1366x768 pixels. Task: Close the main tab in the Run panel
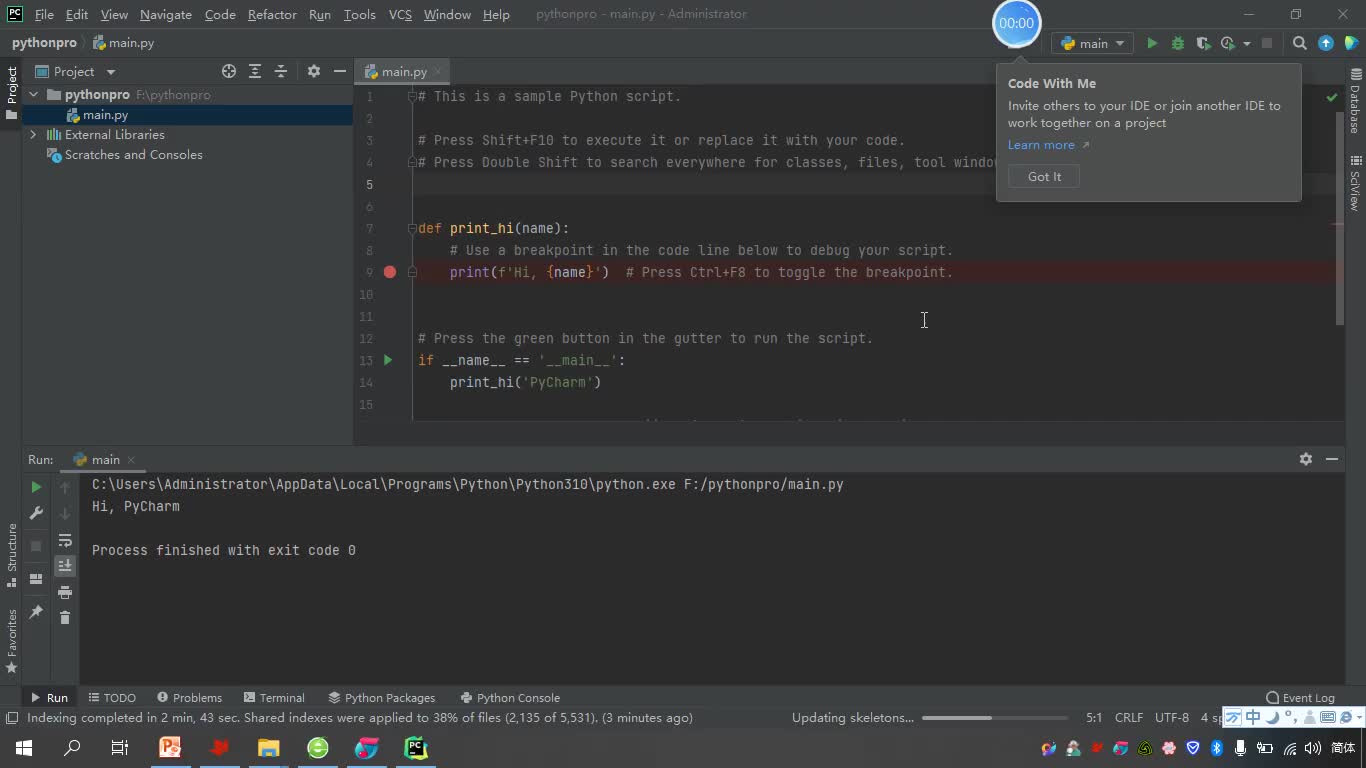pos(131,460)
